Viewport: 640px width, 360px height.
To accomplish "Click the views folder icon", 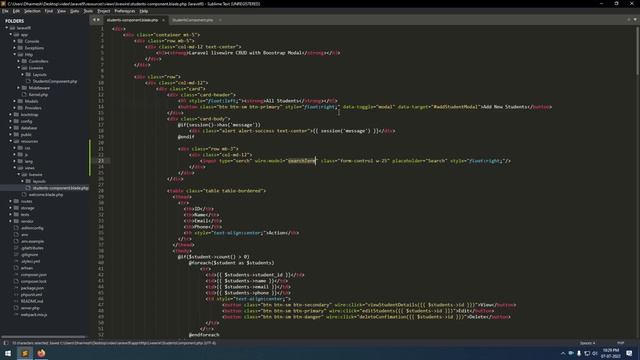I will [20, 168].
